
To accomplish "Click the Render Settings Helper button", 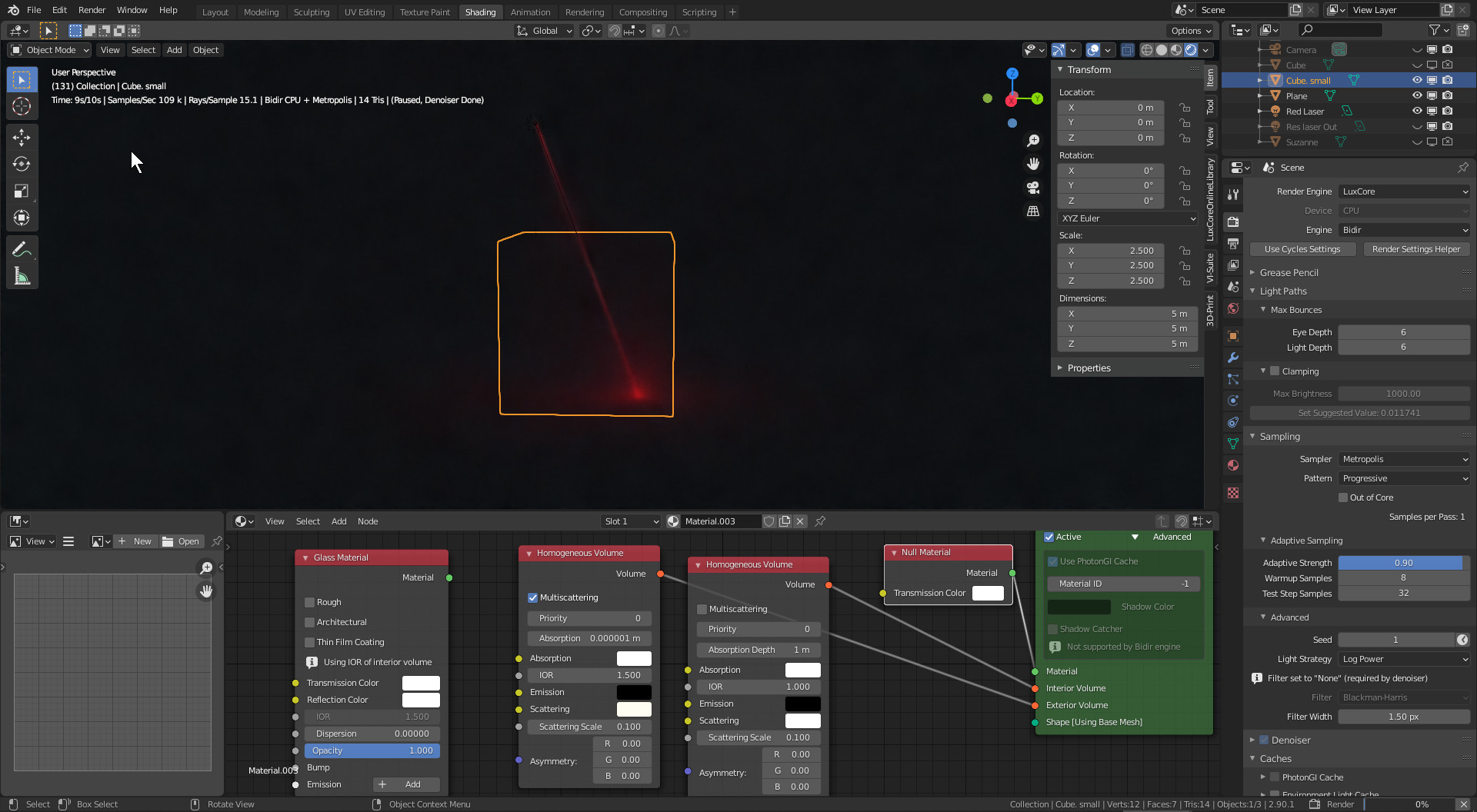I will coord(1415,249).
